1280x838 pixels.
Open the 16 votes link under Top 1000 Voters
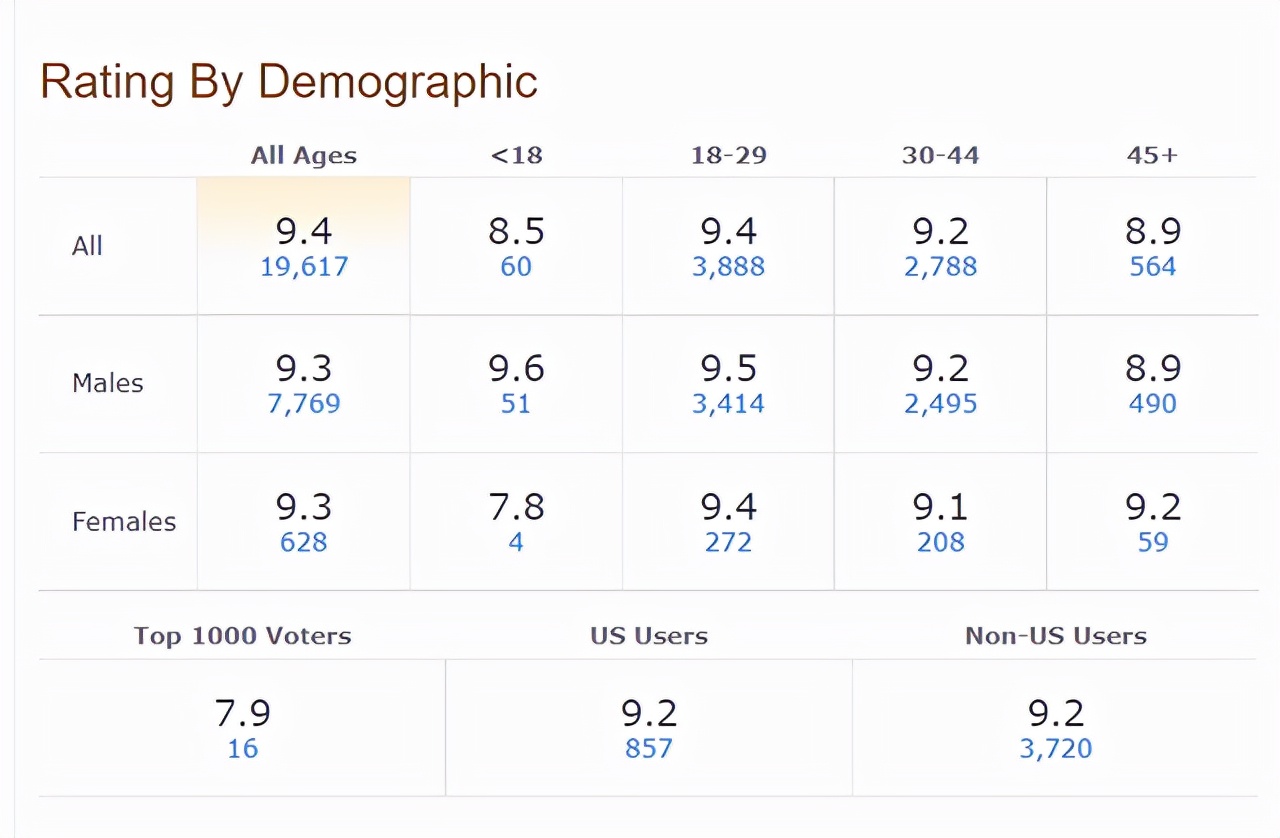(x=242, y=748)
